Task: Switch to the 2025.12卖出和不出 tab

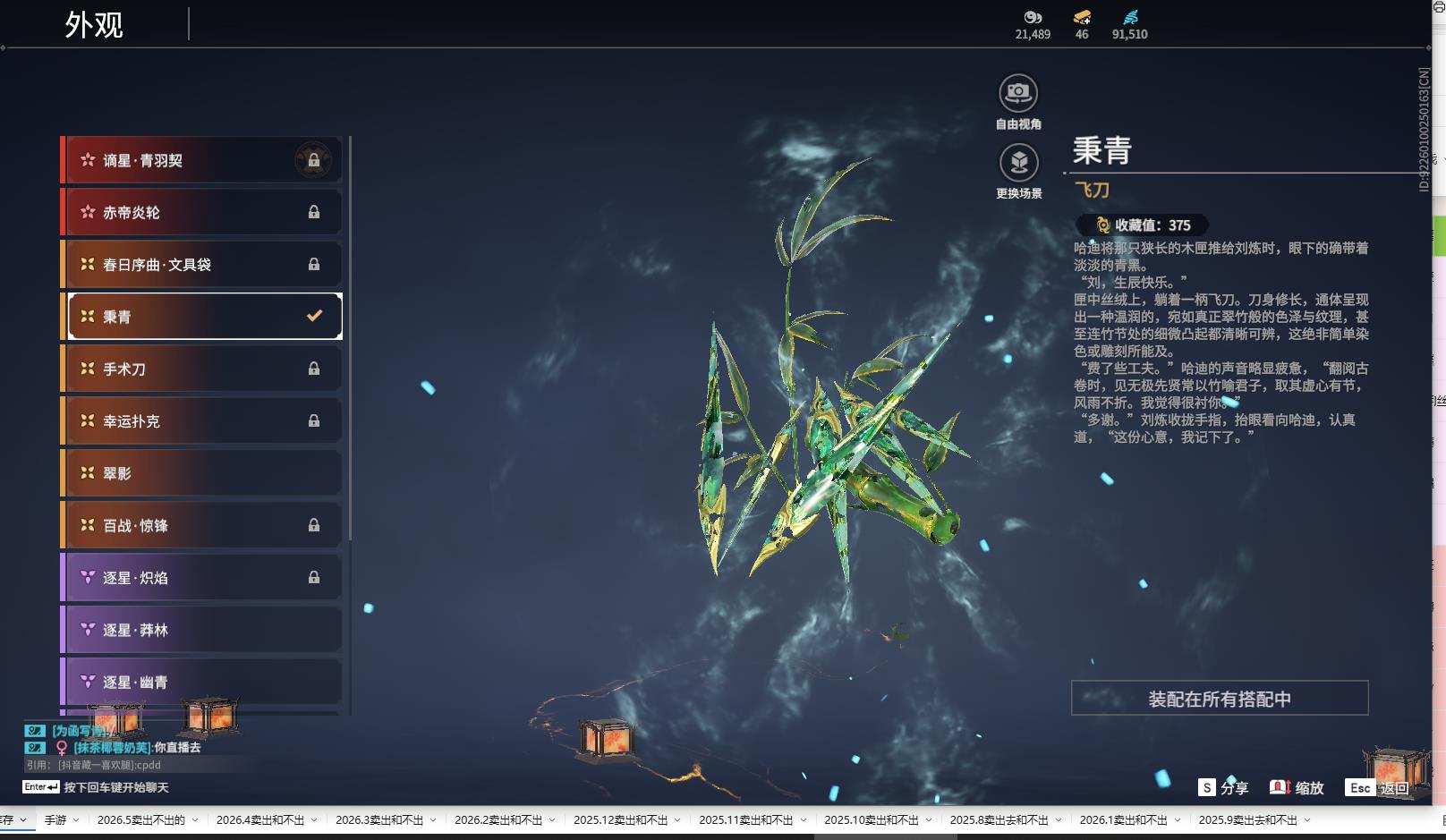Action: 621,819
